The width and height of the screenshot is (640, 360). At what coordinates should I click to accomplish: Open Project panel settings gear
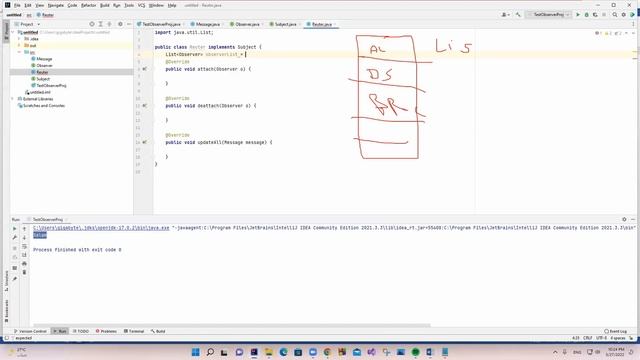point(120,24)
